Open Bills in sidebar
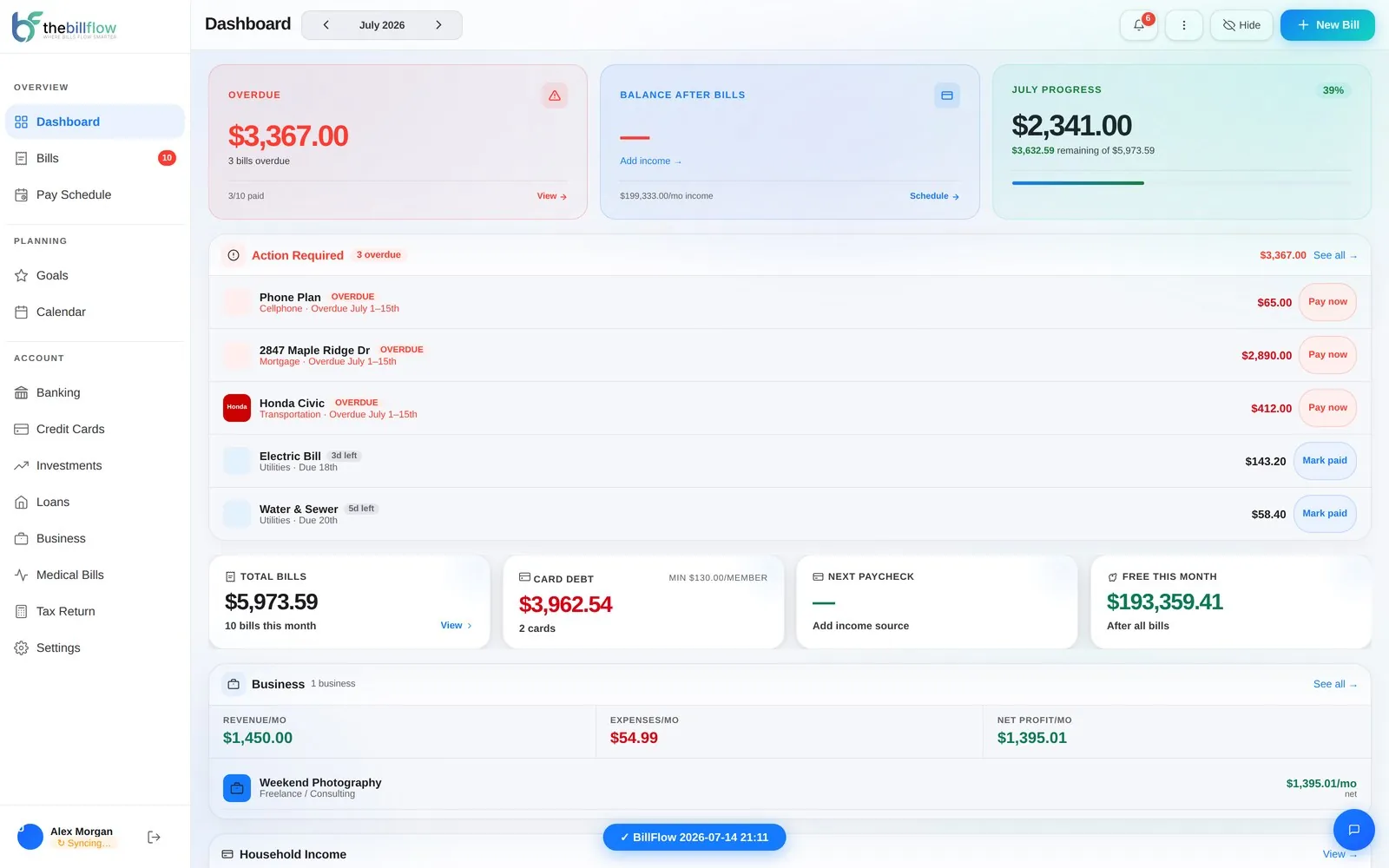Image resolution: width=1389 pixels, height=868 pixels. pyautogui.click(x=95, y=158)
